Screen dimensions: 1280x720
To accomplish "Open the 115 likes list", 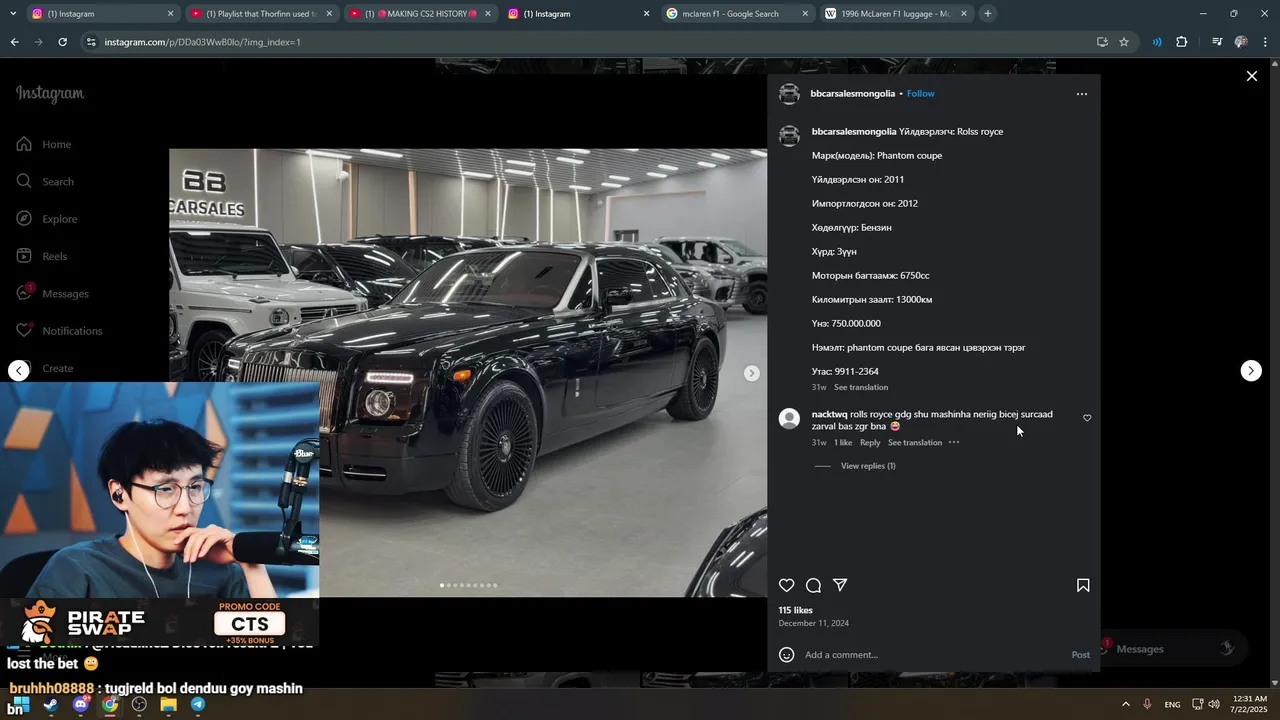I will click(x=796, y=610).
